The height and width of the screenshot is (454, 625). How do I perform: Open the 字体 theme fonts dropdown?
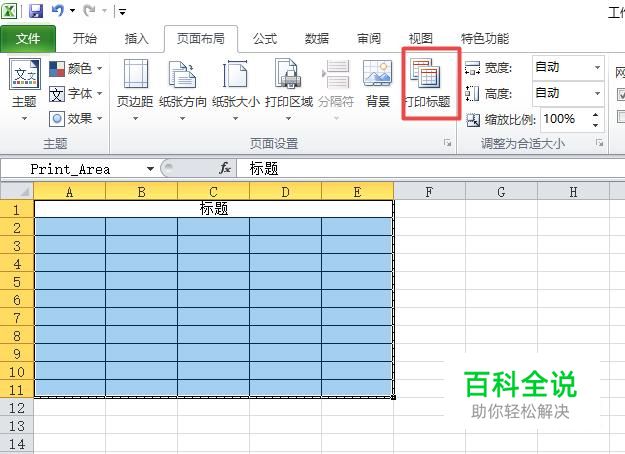(x=76, y=94)
